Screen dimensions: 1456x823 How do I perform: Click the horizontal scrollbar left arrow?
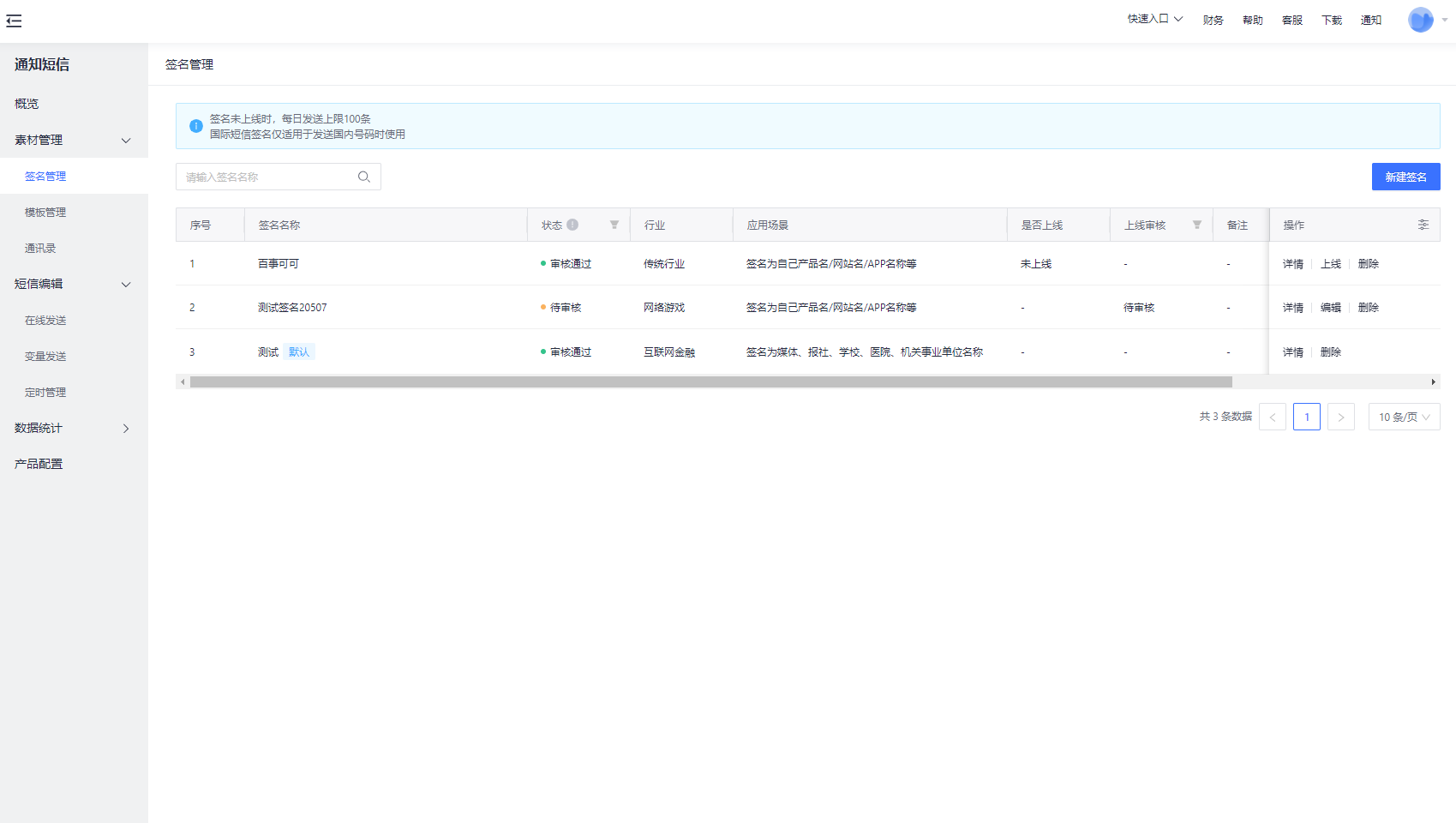[x=183, y=382]
